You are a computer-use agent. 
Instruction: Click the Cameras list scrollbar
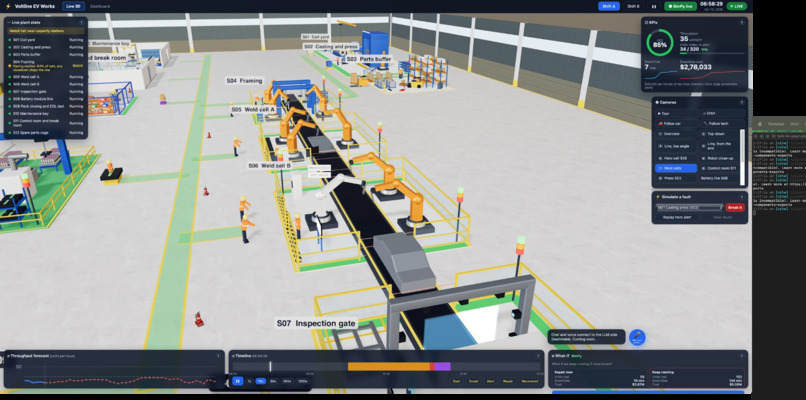point(742,157)
